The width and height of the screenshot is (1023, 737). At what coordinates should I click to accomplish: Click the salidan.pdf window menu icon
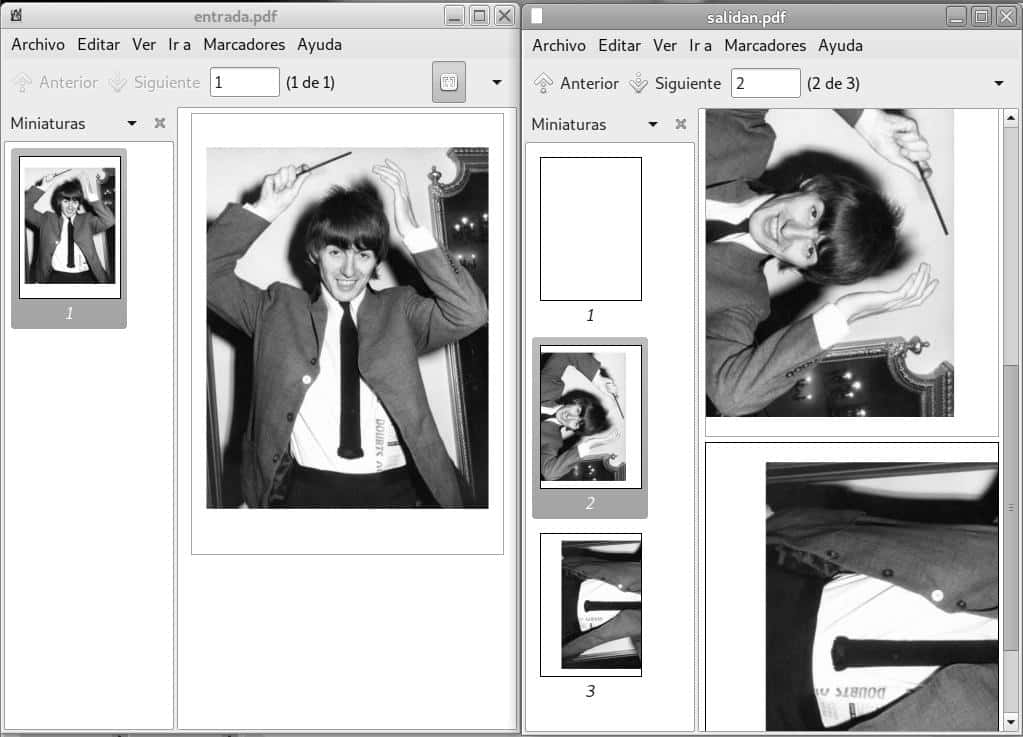536,16
